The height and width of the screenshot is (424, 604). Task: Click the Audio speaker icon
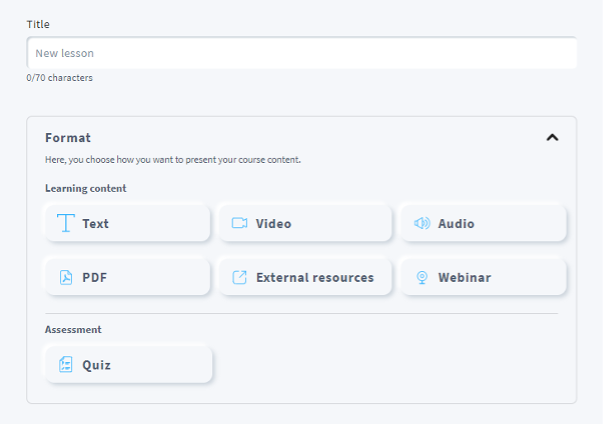422,224
